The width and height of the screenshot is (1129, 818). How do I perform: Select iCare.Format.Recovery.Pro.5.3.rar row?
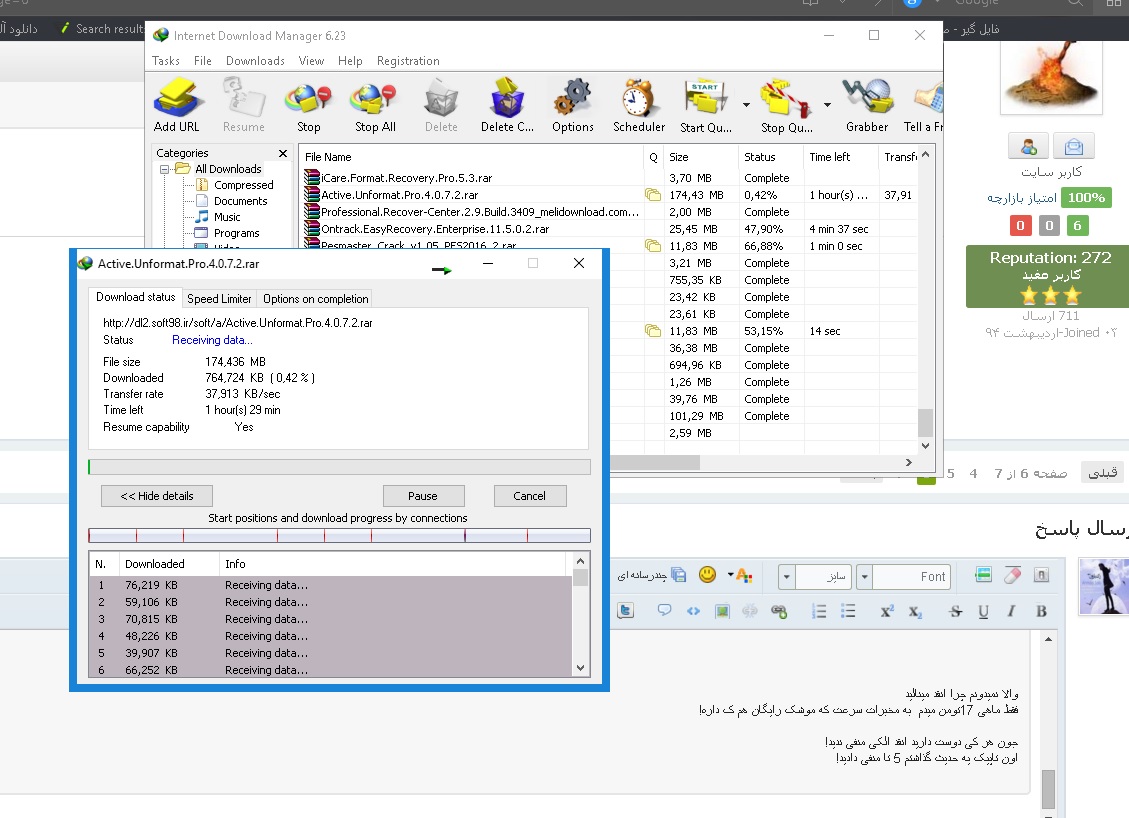pos(610,178)
